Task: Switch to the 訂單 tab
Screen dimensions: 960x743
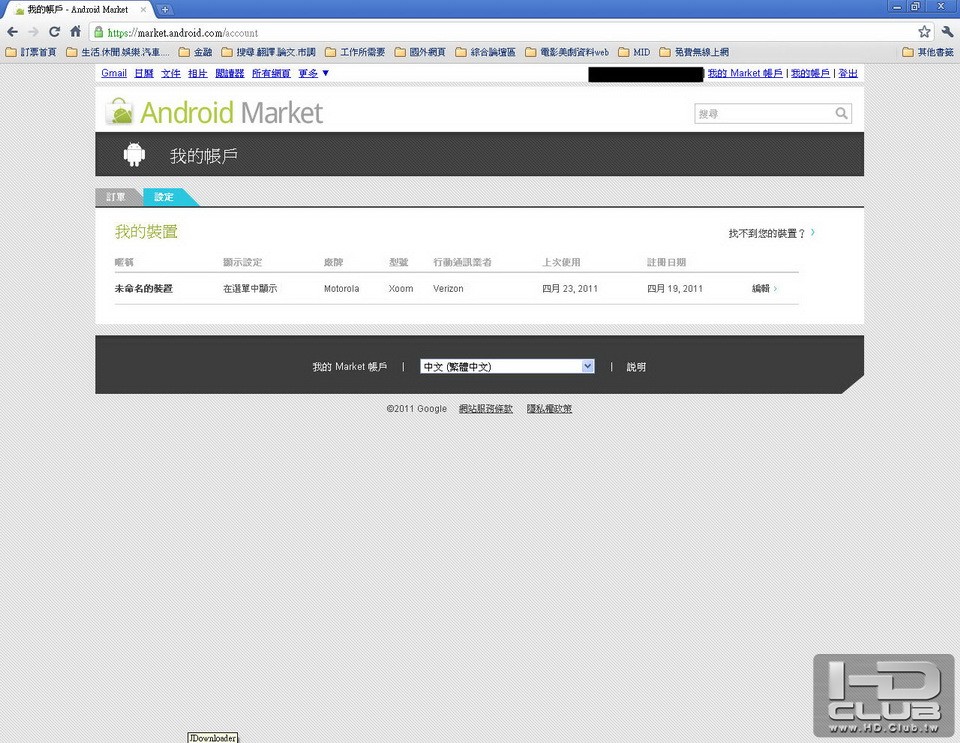Action: point(116,197)
